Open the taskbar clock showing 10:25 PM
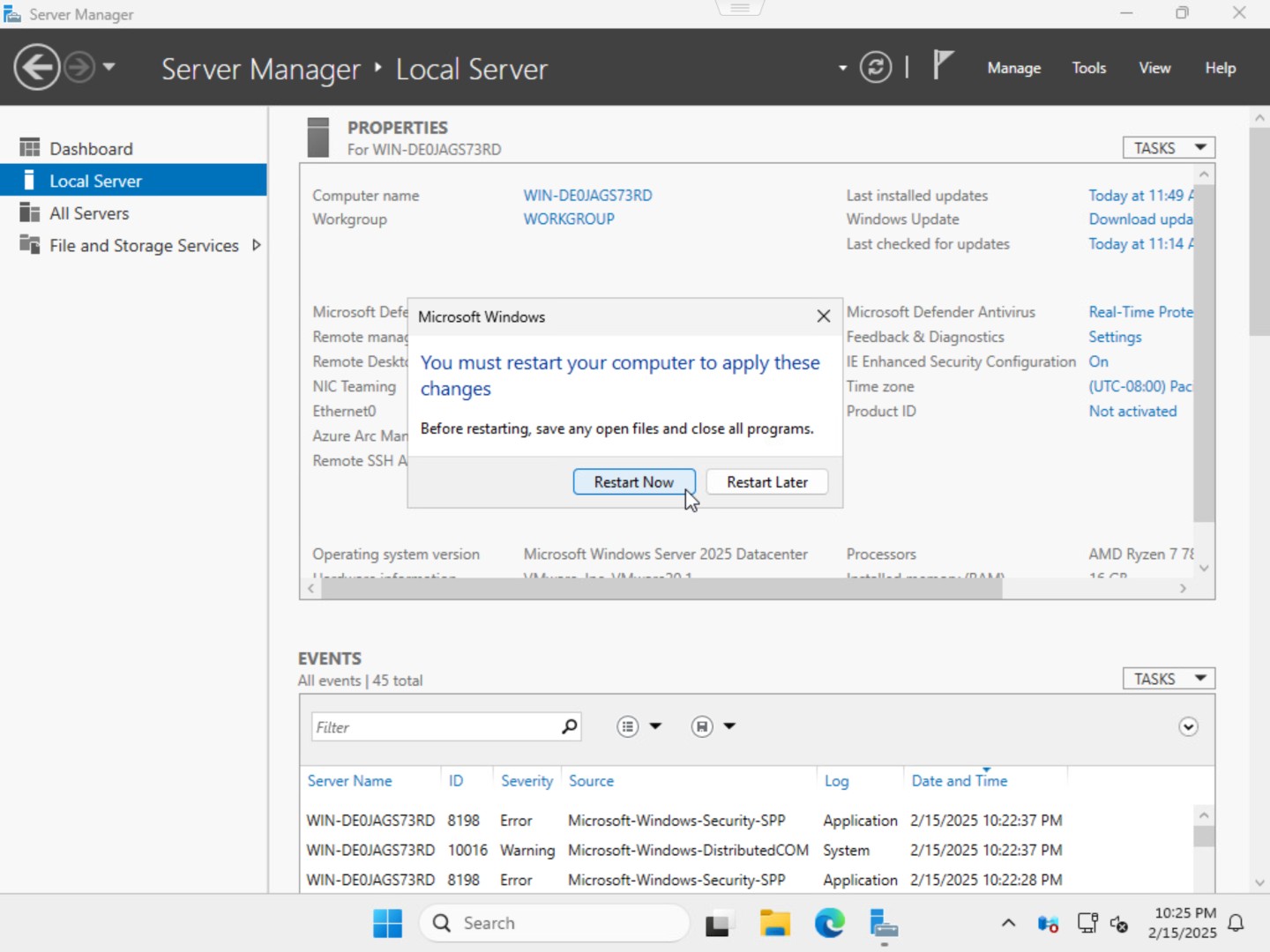The height and width of the screenshot is (952, 1270). [x=1182, y=923]
